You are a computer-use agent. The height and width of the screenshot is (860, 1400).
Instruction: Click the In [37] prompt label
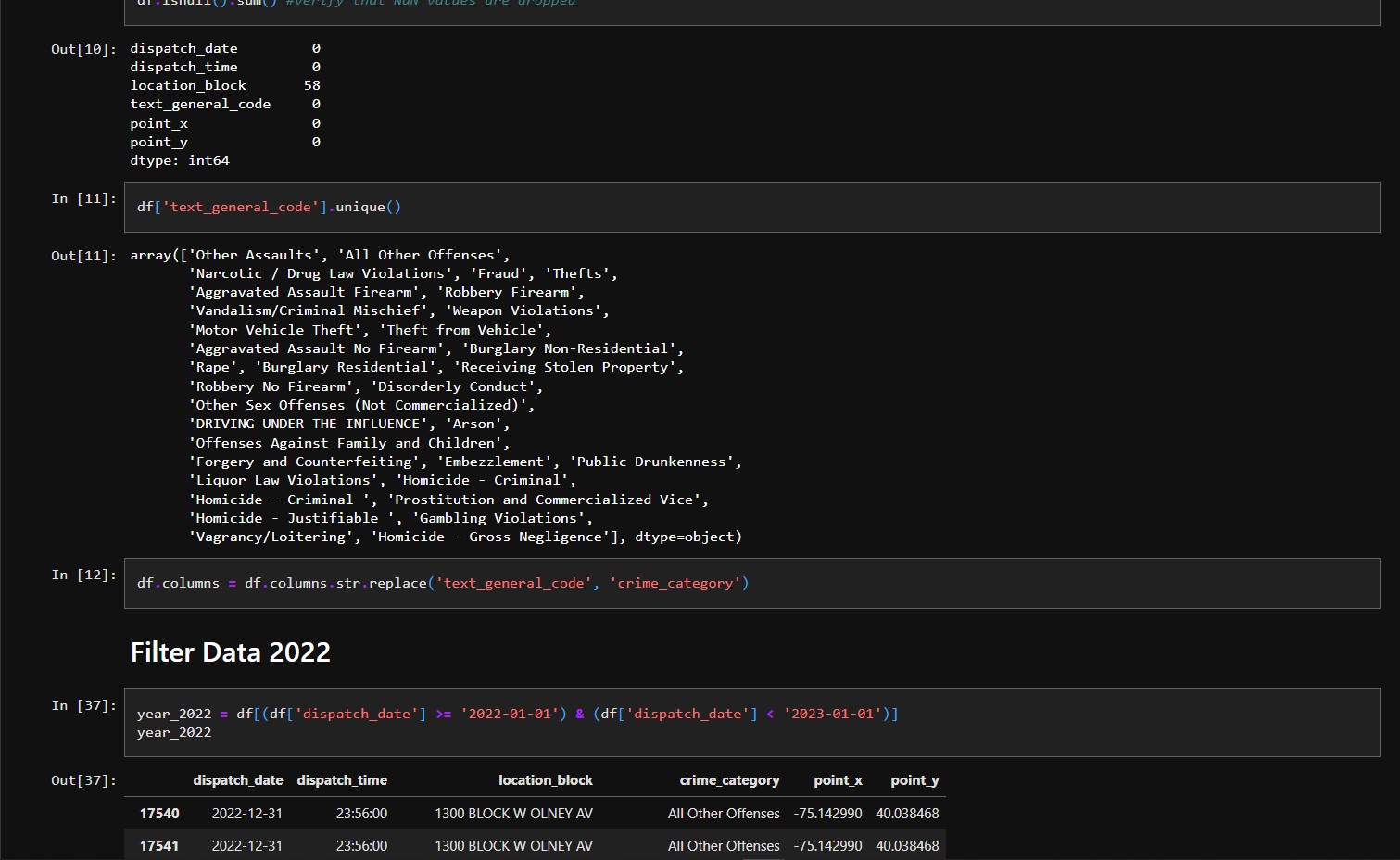(x=83, y=705)
